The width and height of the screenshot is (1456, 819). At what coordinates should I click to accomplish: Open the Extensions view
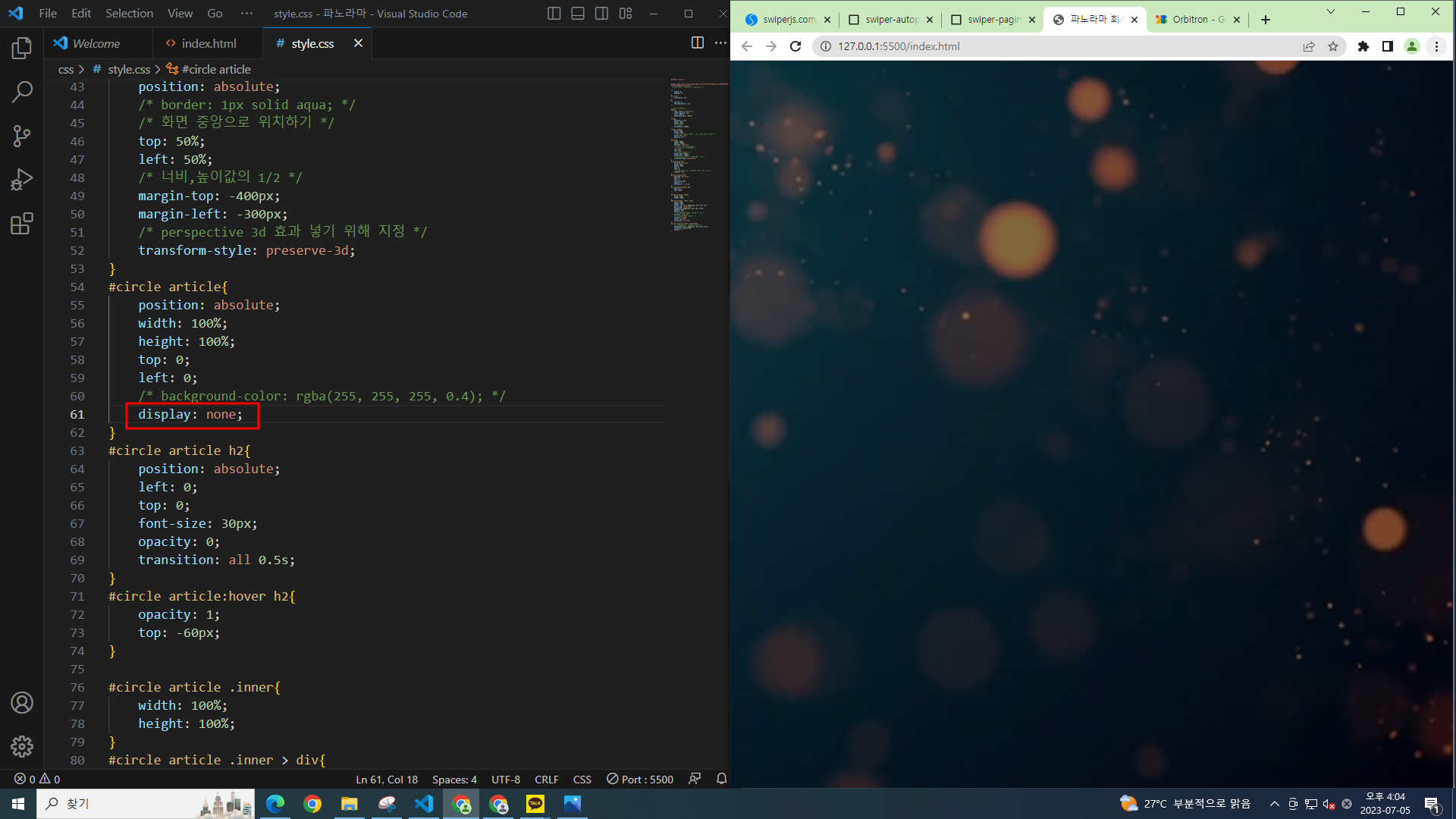coord(22,224)
